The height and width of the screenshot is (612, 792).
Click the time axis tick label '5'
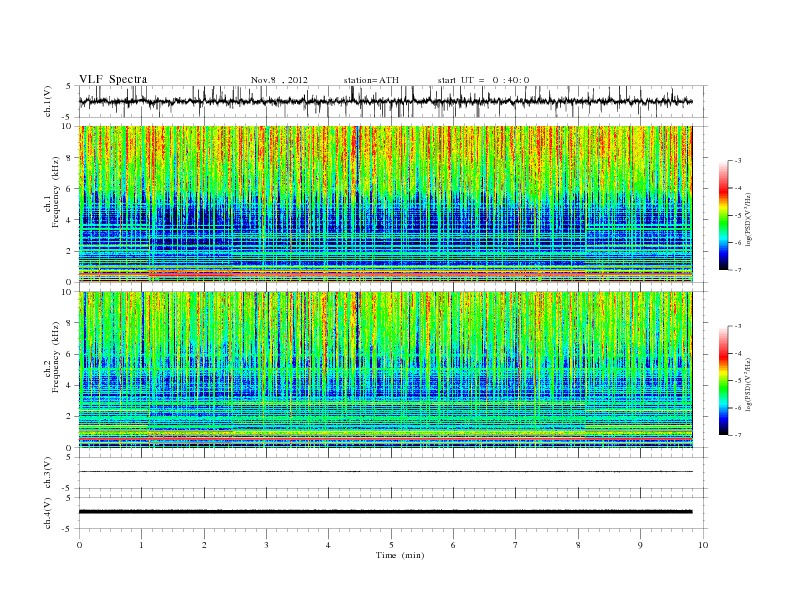pos(391,545)
